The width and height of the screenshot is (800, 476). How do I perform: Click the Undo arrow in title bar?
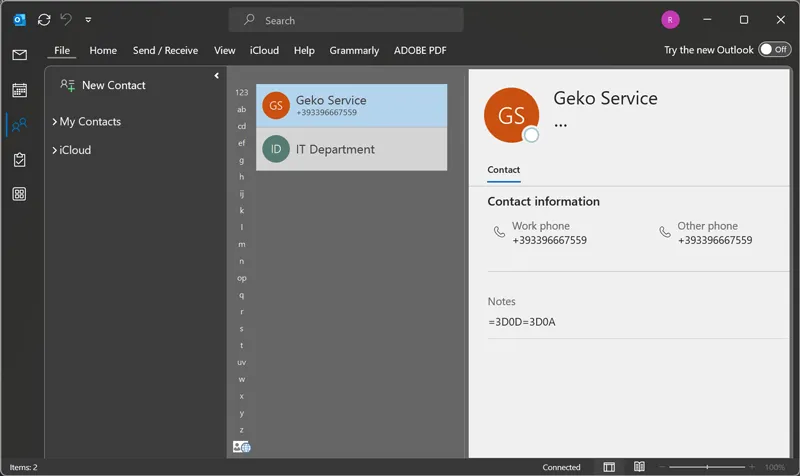point(67,19)
